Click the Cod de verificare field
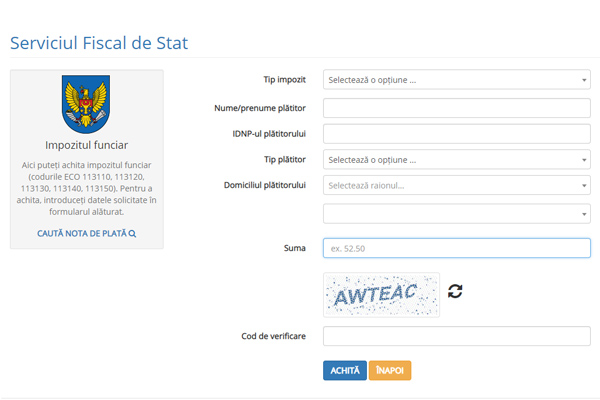This screenshot has width=600, height=400. pyautogui.click(x=457, y=336)
